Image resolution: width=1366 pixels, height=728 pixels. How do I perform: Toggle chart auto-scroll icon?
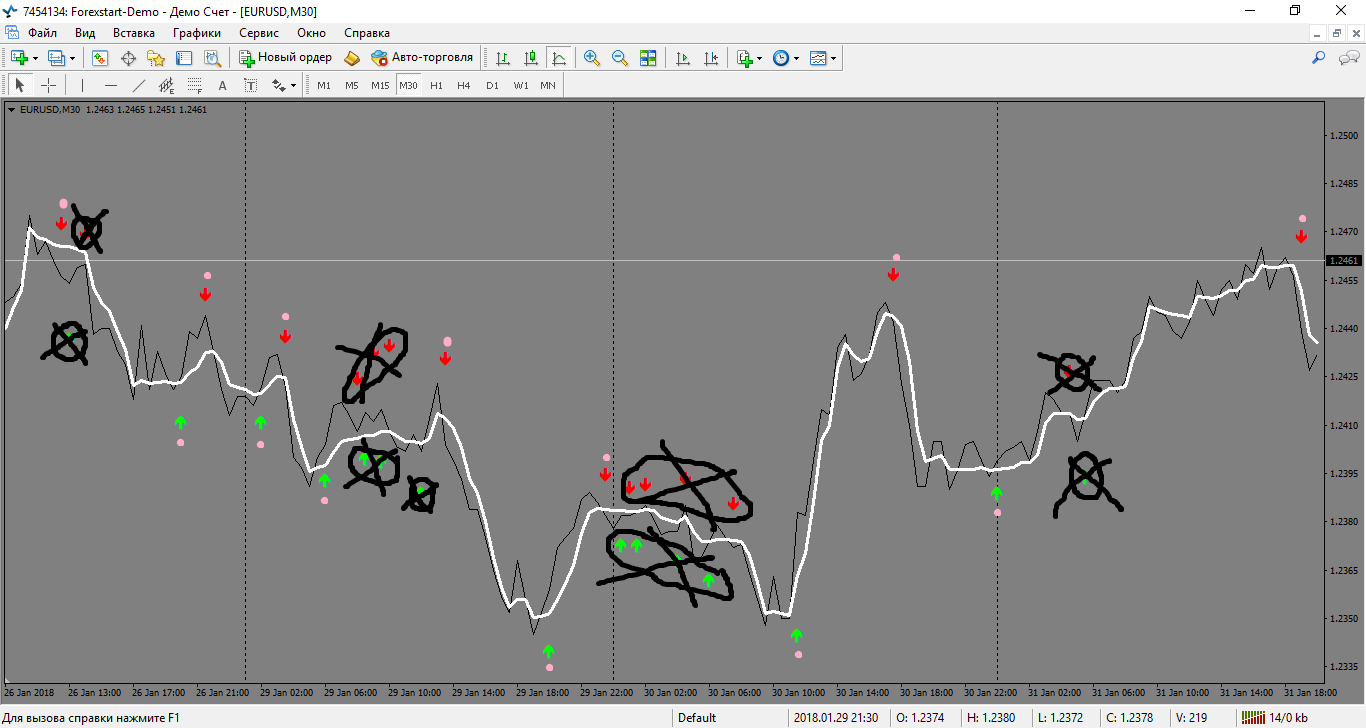(683, 58)
